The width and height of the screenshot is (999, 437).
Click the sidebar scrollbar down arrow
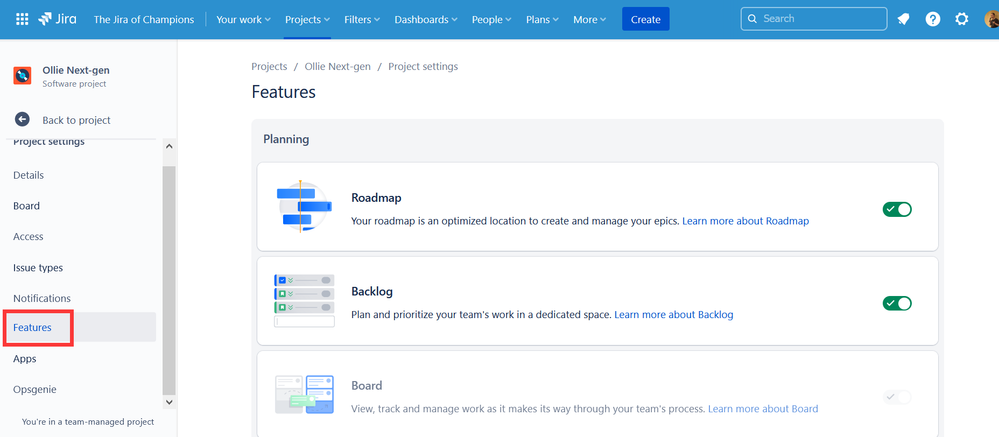point(169,402)
